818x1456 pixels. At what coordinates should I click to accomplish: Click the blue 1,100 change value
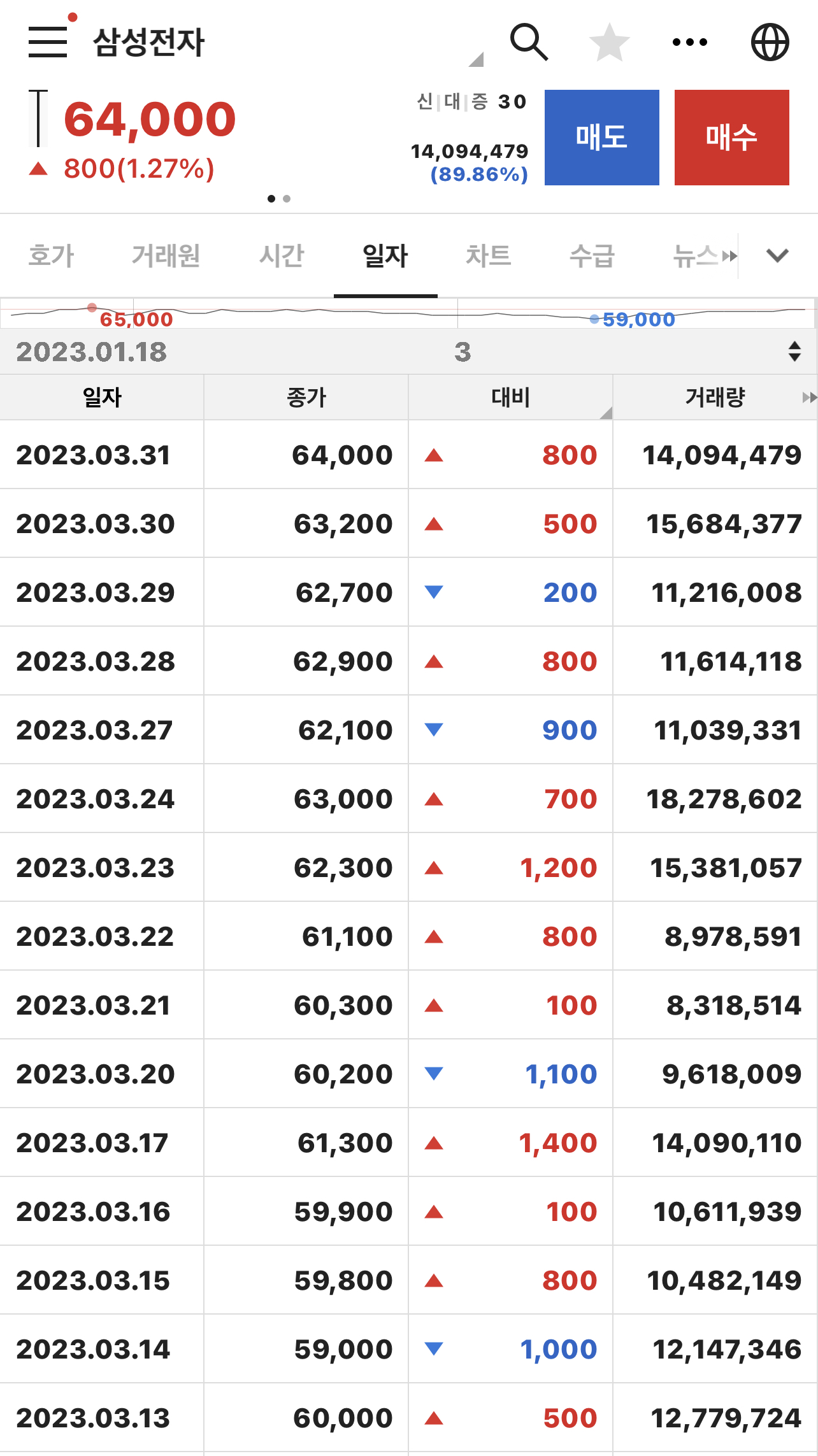pyautogui.click(x=561, y=1074)
